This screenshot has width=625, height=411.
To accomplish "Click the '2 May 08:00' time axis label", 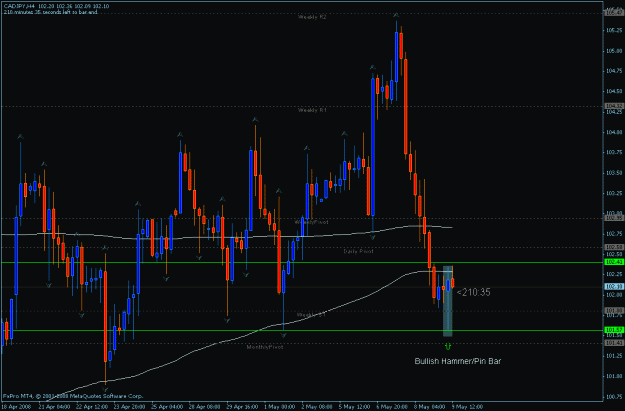I will coord(317,407).
